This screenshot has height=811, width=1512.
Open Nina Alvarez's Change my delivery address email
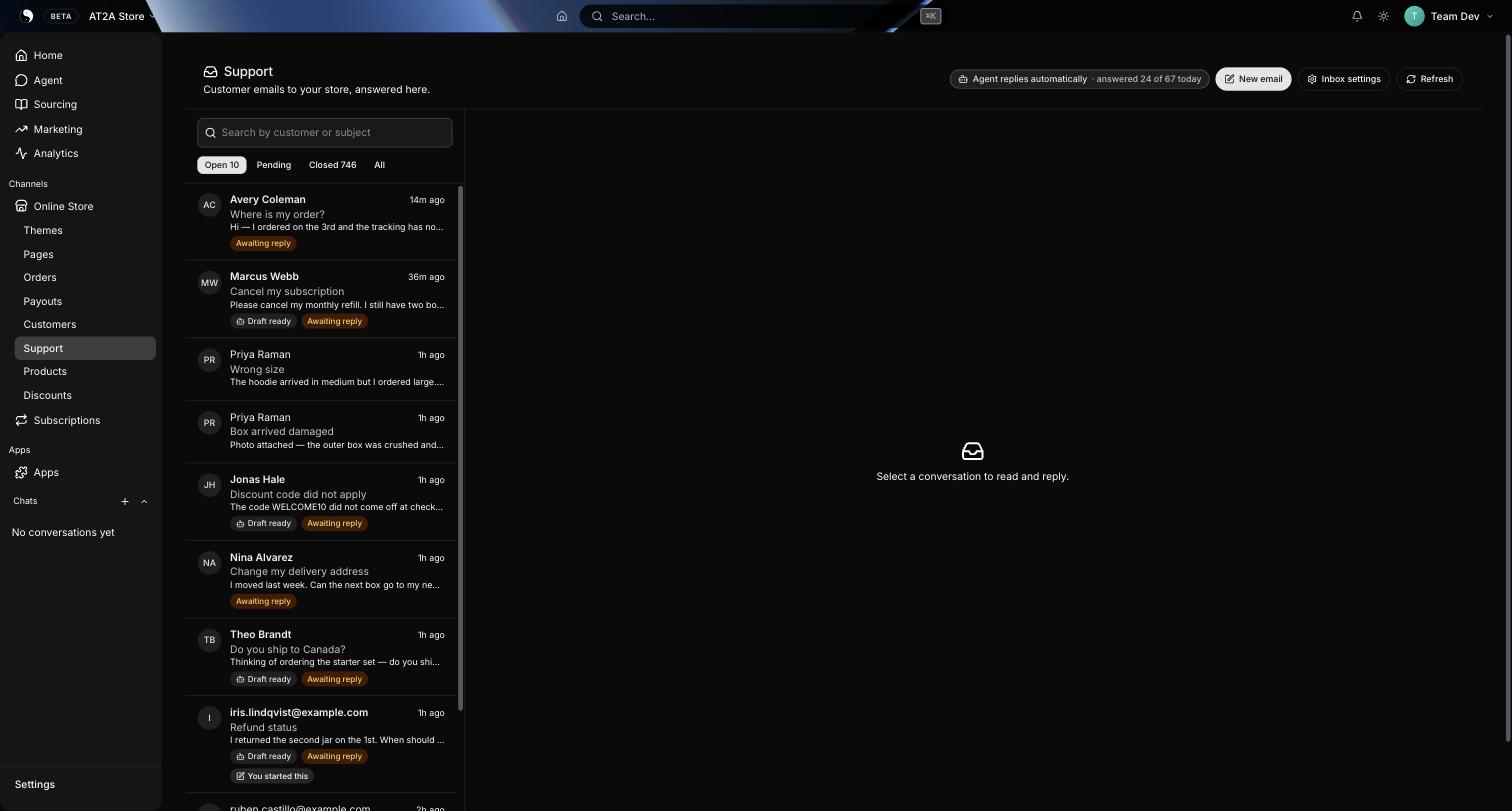(x=321, y=579)
